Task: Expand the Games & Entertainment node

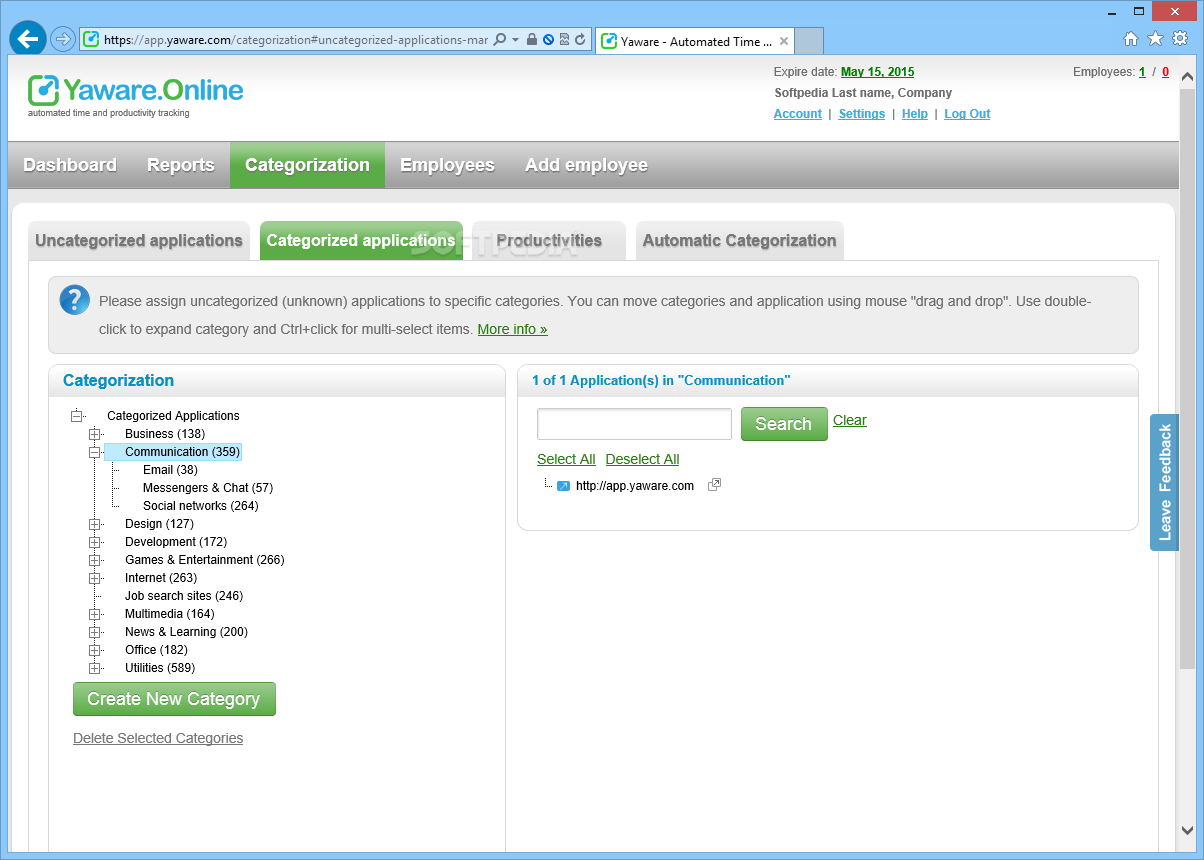Action: (x=95, y=560)
